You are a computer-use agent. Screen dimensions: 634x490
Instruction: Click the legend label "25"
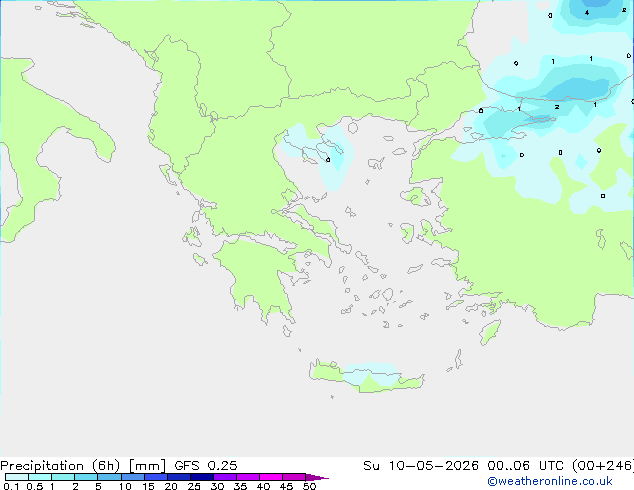[194, 486]
